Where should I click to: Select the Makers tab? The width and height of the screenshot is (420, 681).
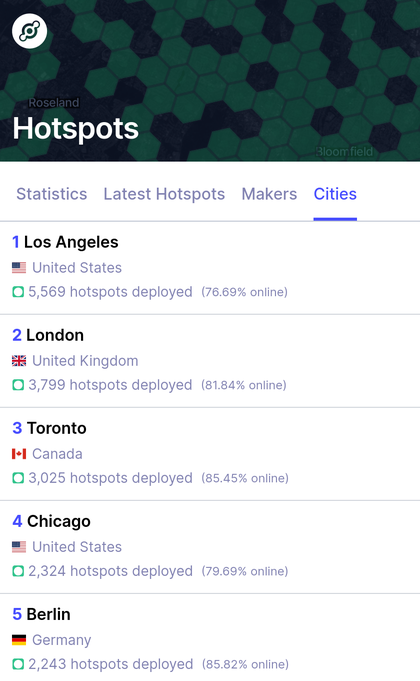(269, 194)
